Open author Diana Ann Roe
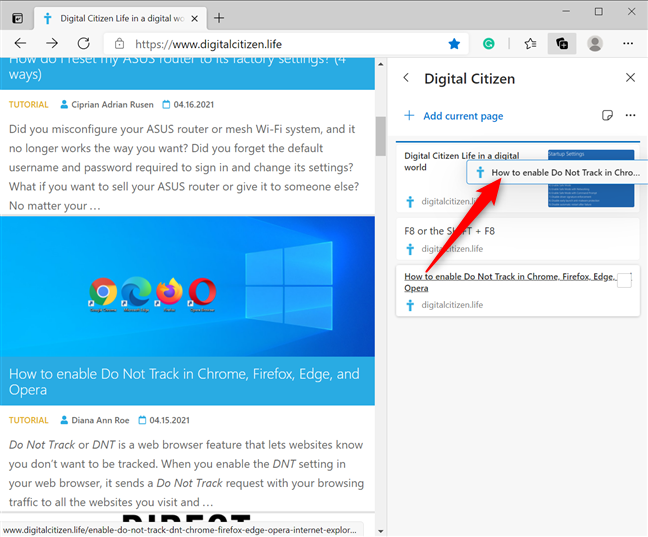The image size is (648, 537). coord(100,420)
